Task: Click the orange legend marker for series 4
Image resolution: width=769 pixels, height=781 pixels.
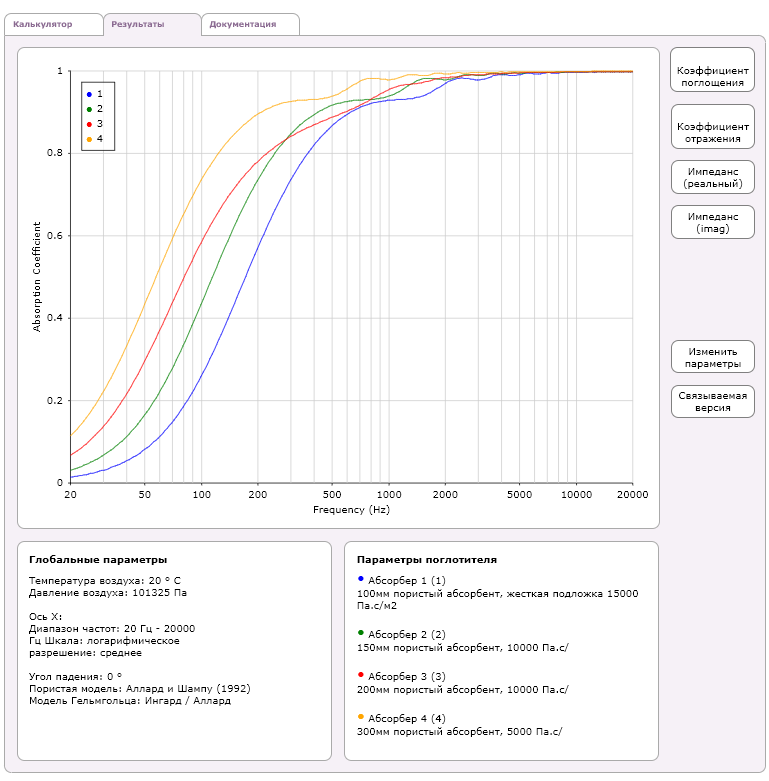Action: pos(89,138)
